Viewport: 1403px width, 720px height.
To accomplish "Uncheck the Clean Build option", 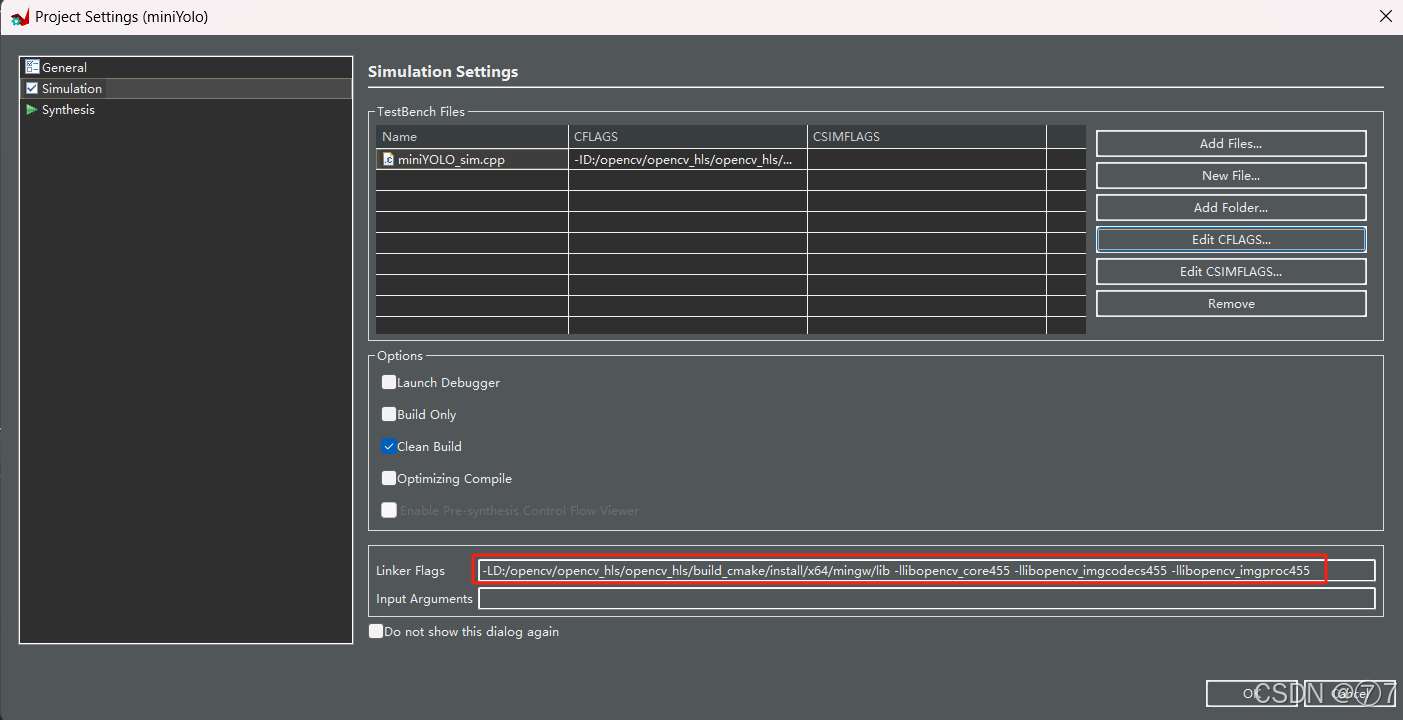I will click(x=389, y=446).
